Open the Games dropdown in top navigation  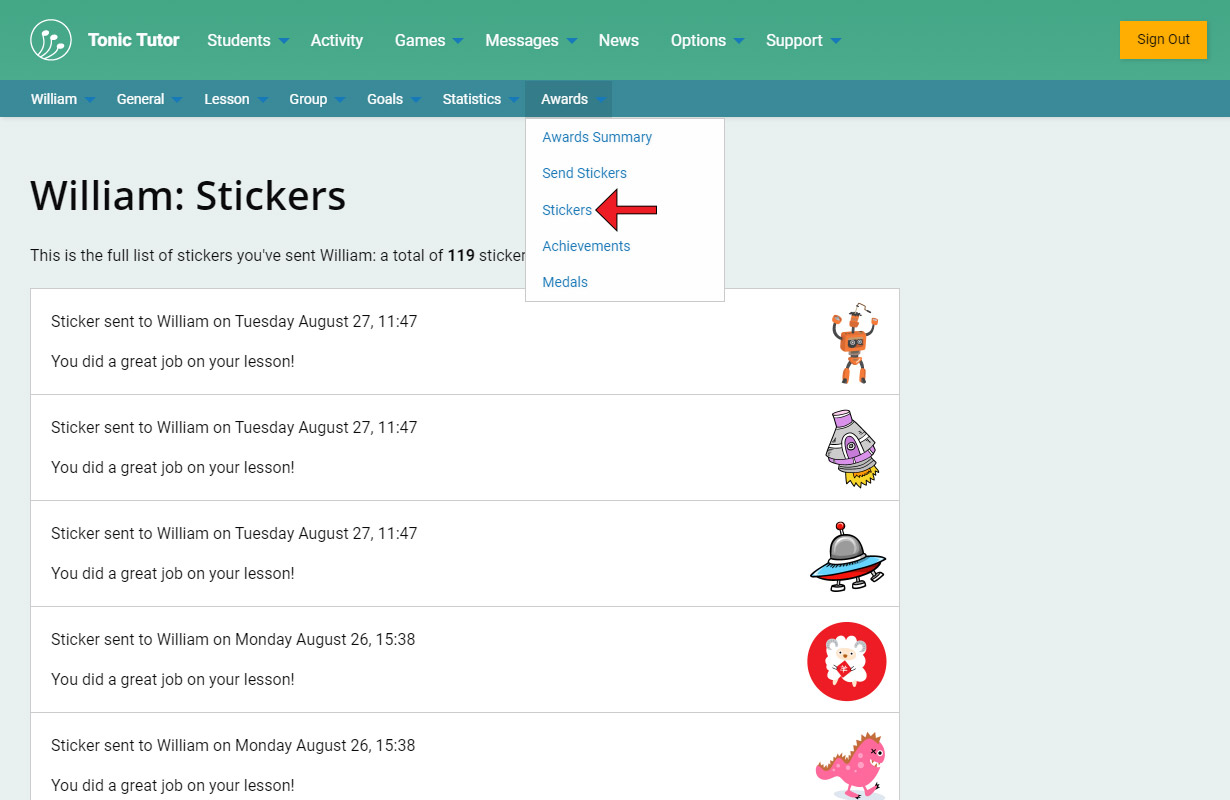point(428,40)
